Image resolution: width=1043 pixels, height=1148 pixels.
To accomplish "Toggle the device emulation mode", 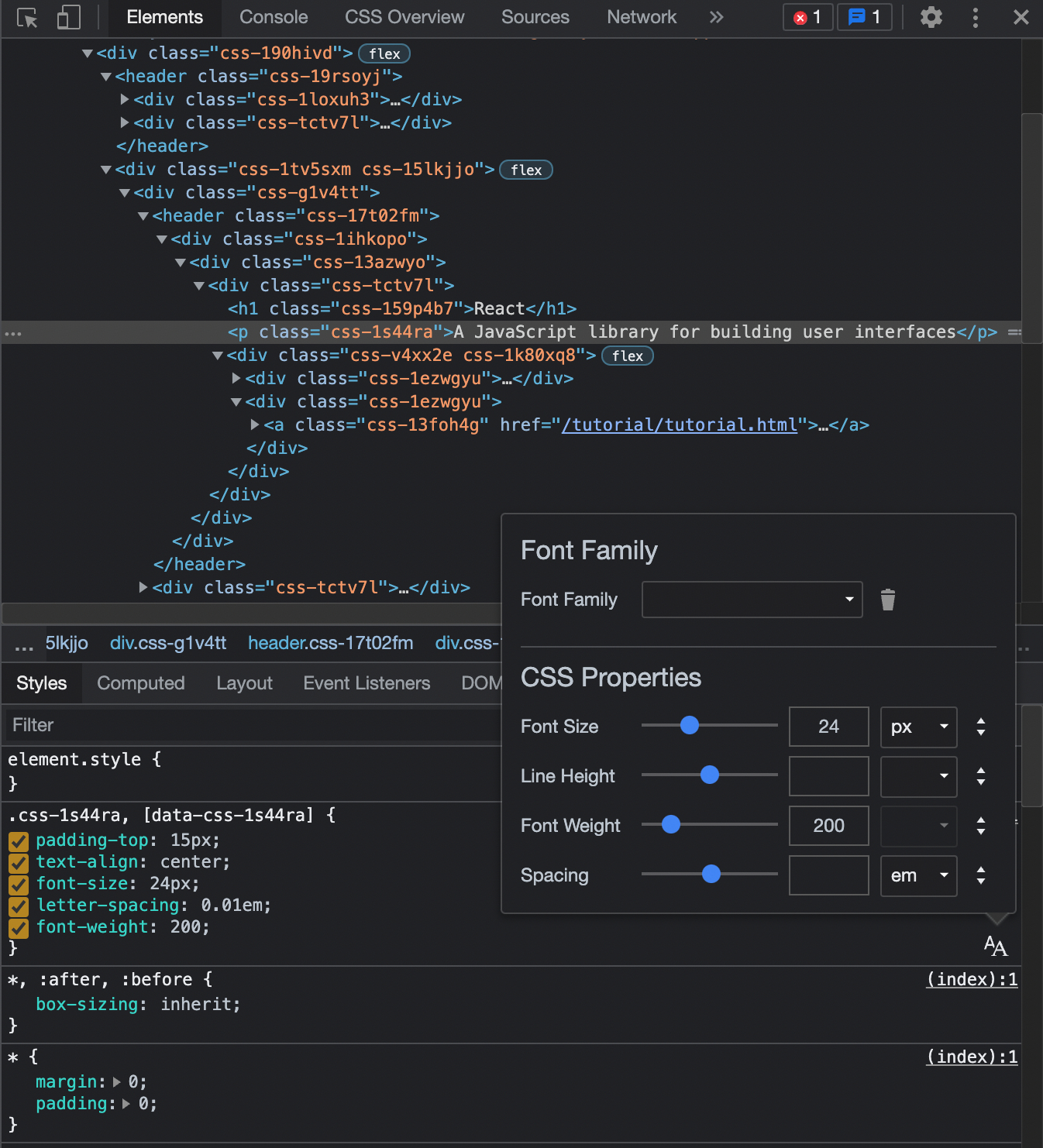I will click(68, 17).
